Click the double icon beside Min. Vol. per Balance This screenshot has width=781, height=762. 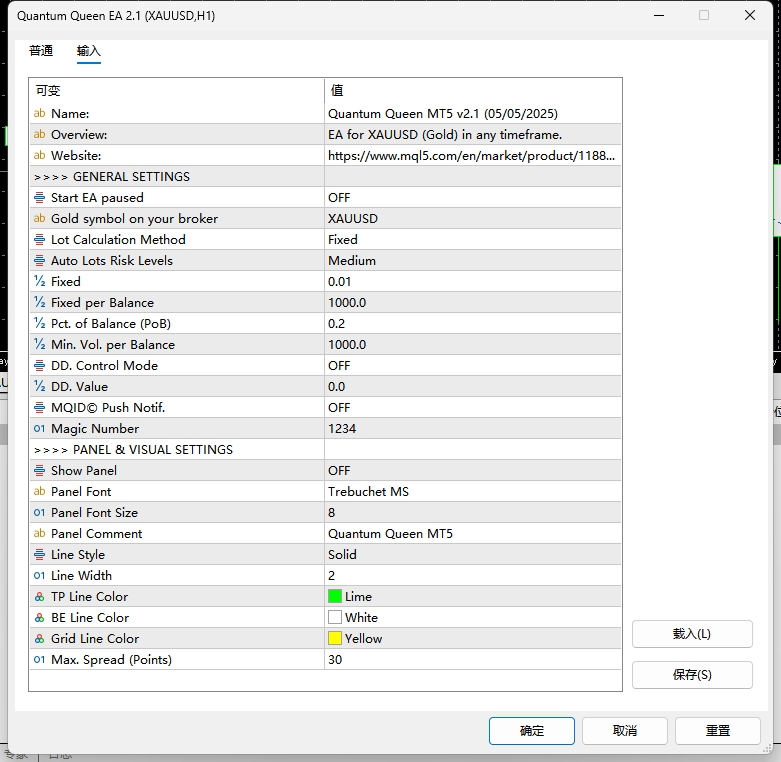point(39,345)
